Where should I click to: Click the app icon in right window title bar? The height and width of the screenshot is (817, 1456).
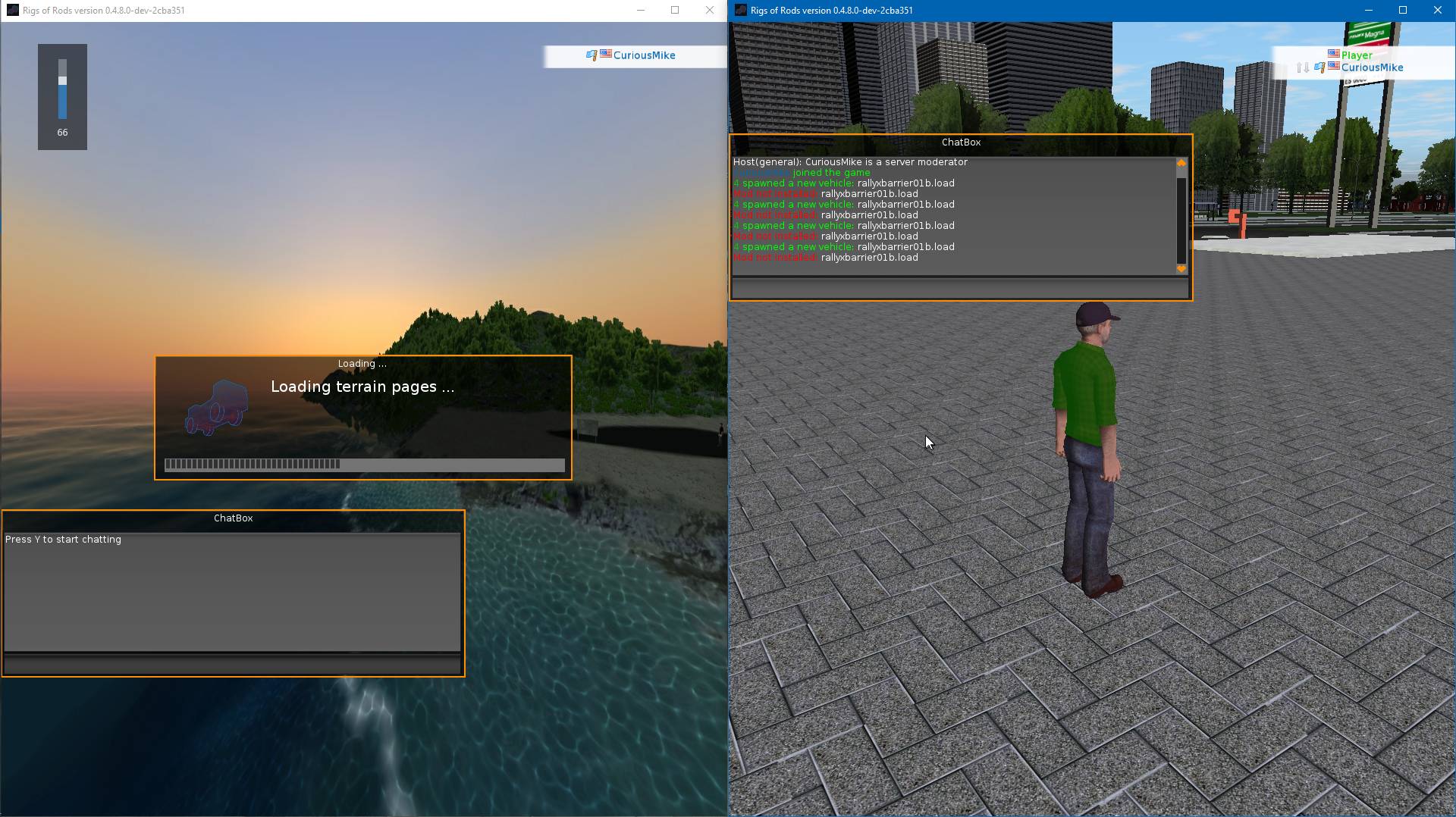click(x=741, y=10)
